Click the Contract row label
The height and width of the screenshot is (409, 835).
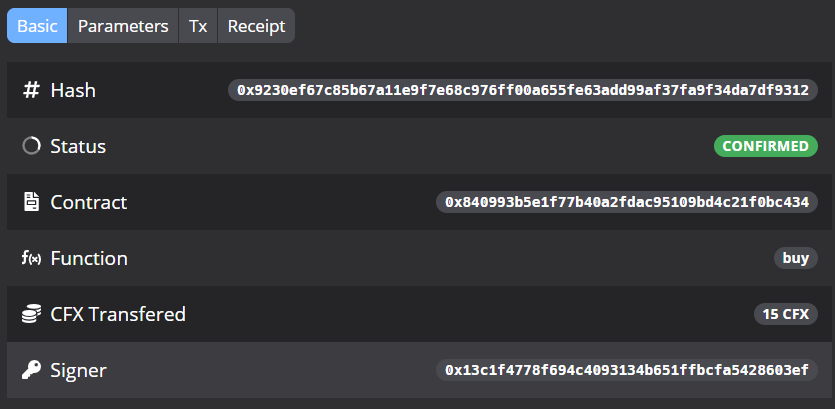[89, 202]
